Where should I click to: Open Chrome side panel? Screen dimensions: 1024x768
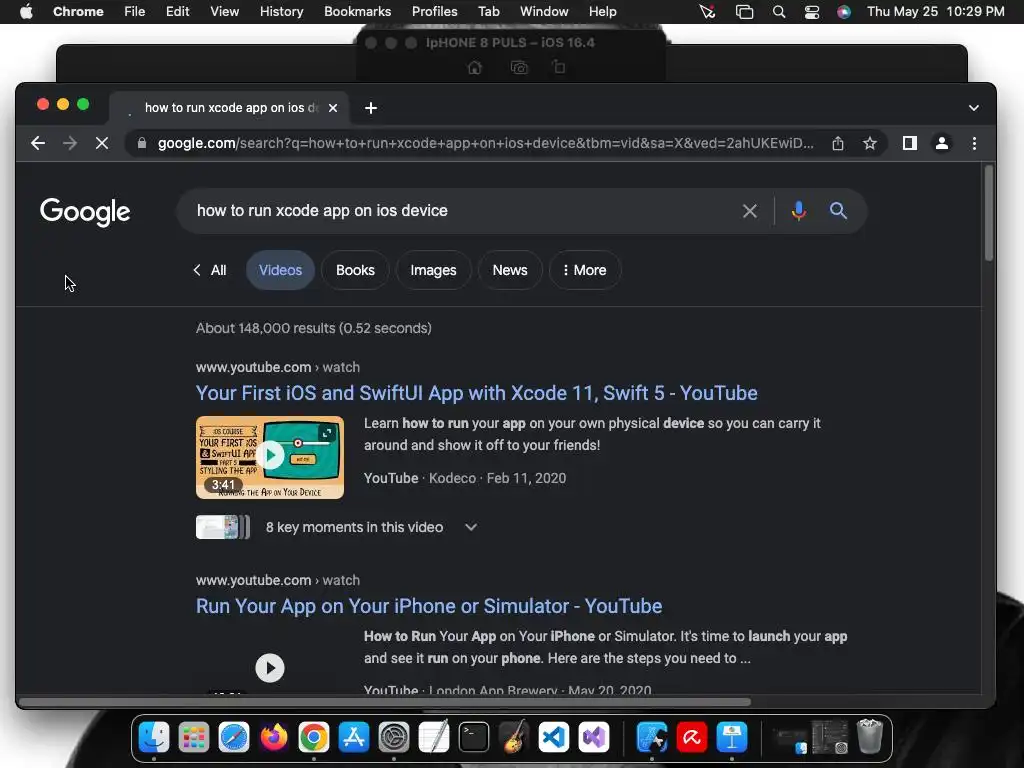pyautogui.click(x=910, y=143)
